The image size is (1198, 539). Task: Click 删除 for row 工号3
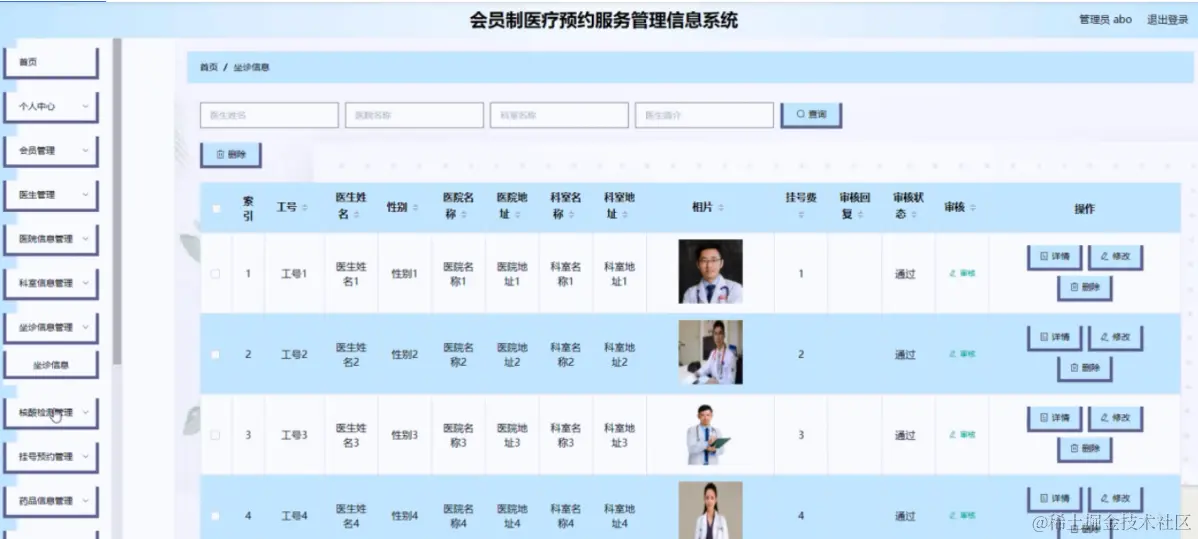click(x=1085, y=449)
